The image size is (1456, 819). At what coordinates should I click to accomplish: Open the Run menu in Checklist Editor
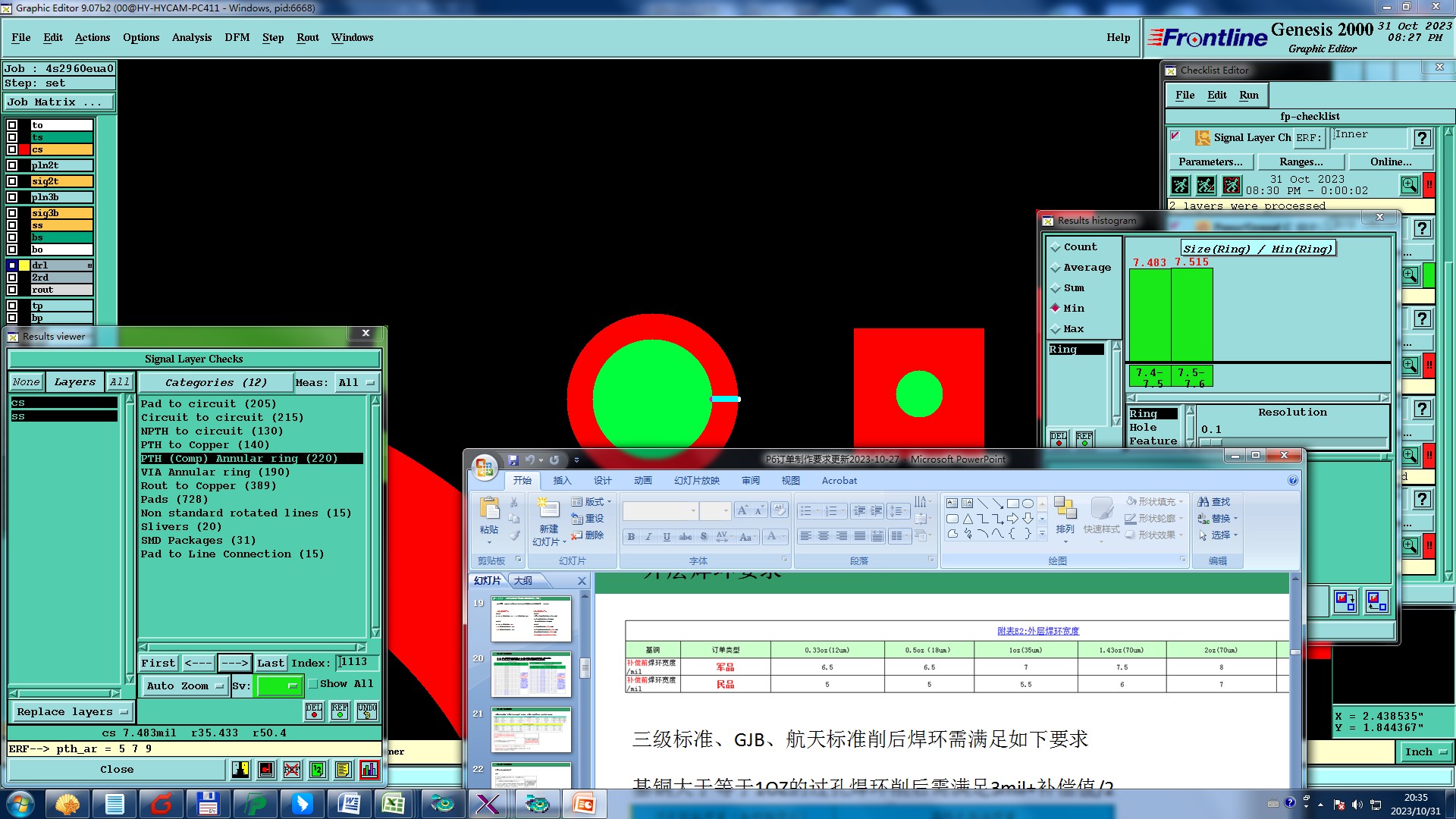click(x=1248, y=95)
